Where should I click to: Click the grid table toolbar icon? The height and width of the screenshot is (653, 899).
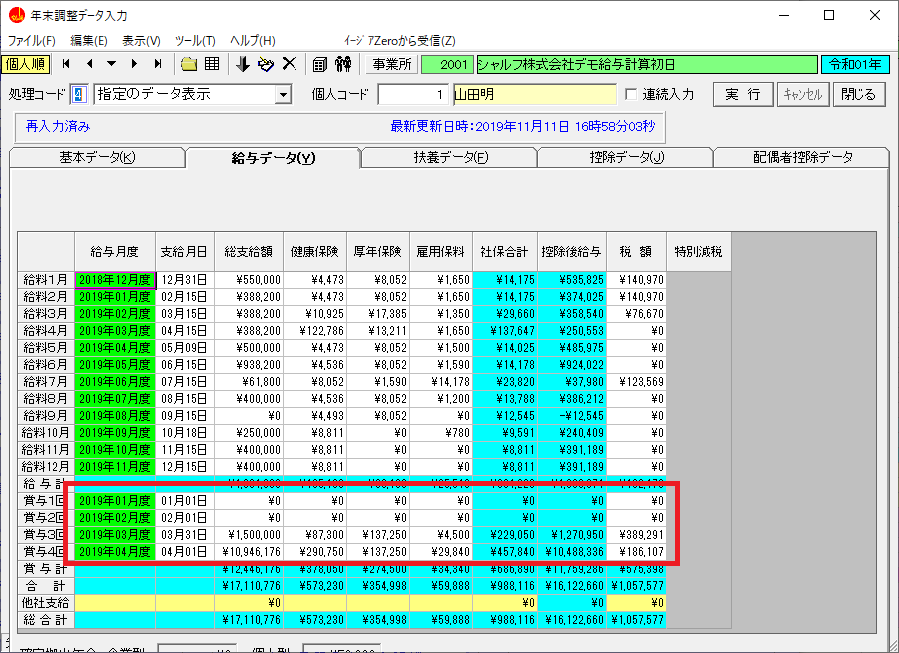point(212,64)
